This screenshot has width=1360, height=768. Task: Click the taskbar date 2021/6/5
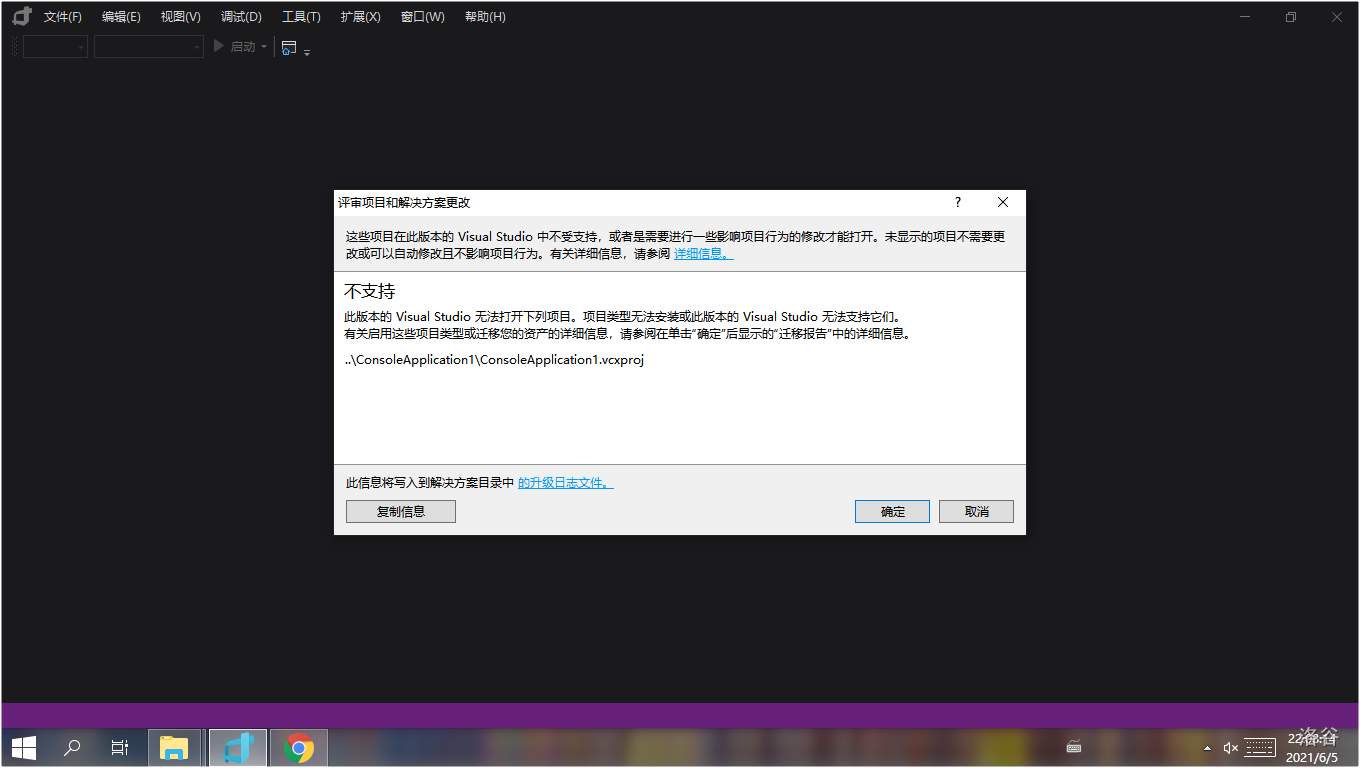click(1311, 757)
